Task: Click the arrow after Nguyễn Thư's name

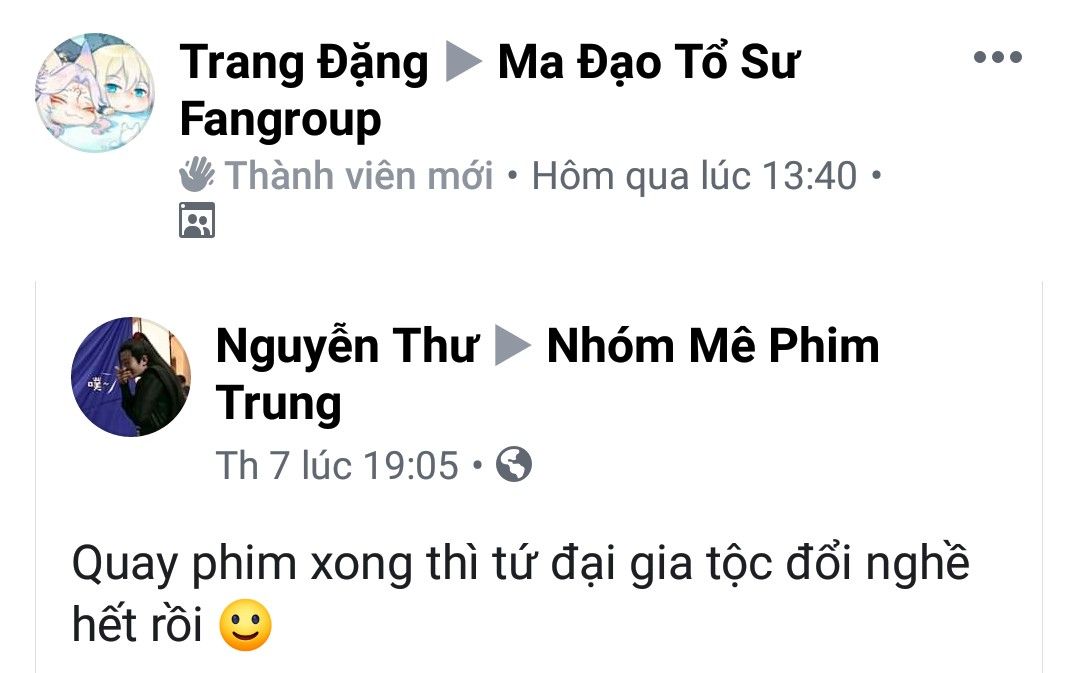Action: [x=513, y=345]
